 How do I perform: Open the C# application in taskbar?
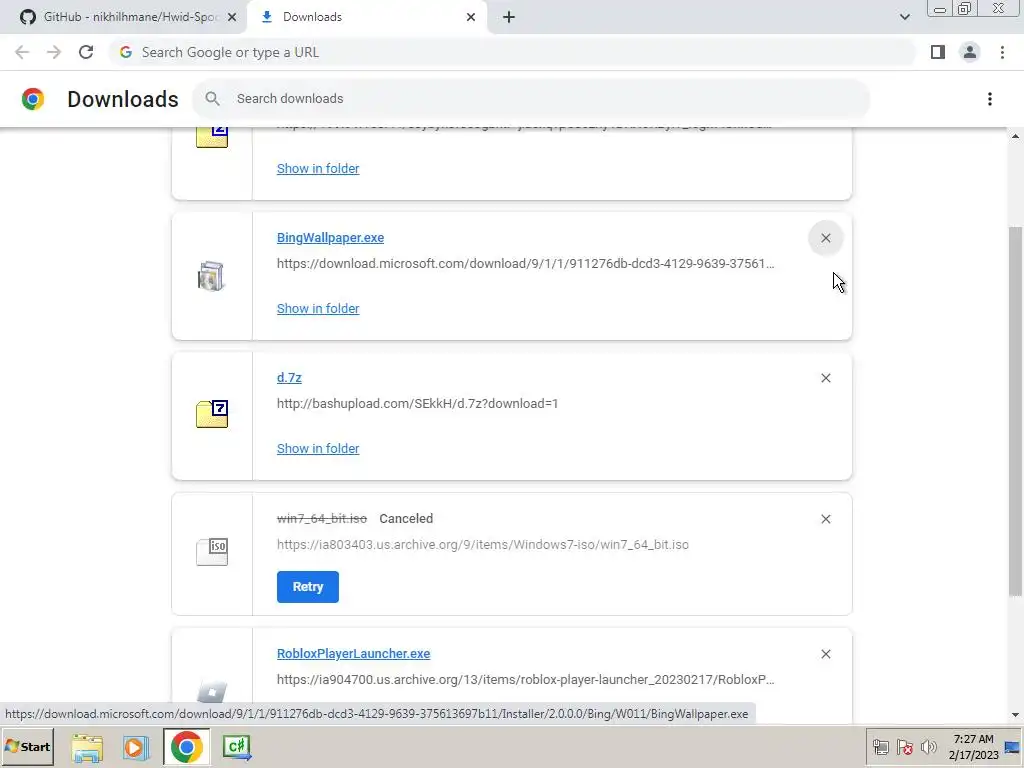[236, 747]
